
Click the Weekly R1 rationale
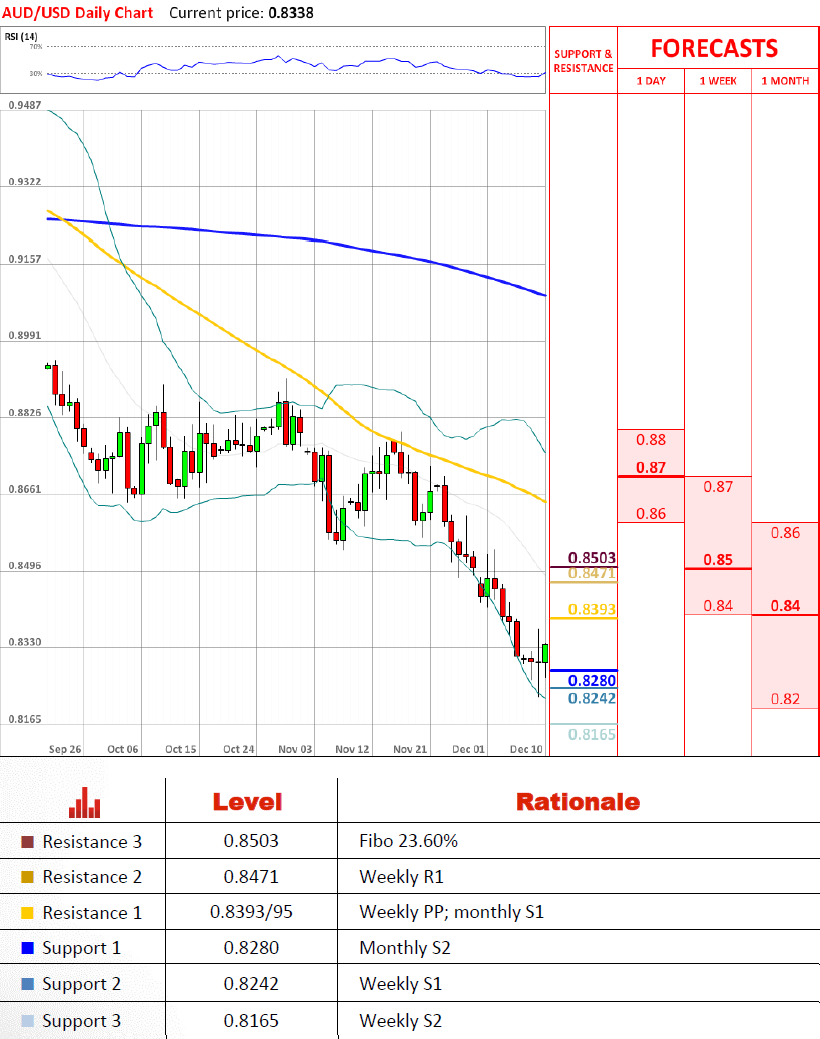click(x=401, y=877)
